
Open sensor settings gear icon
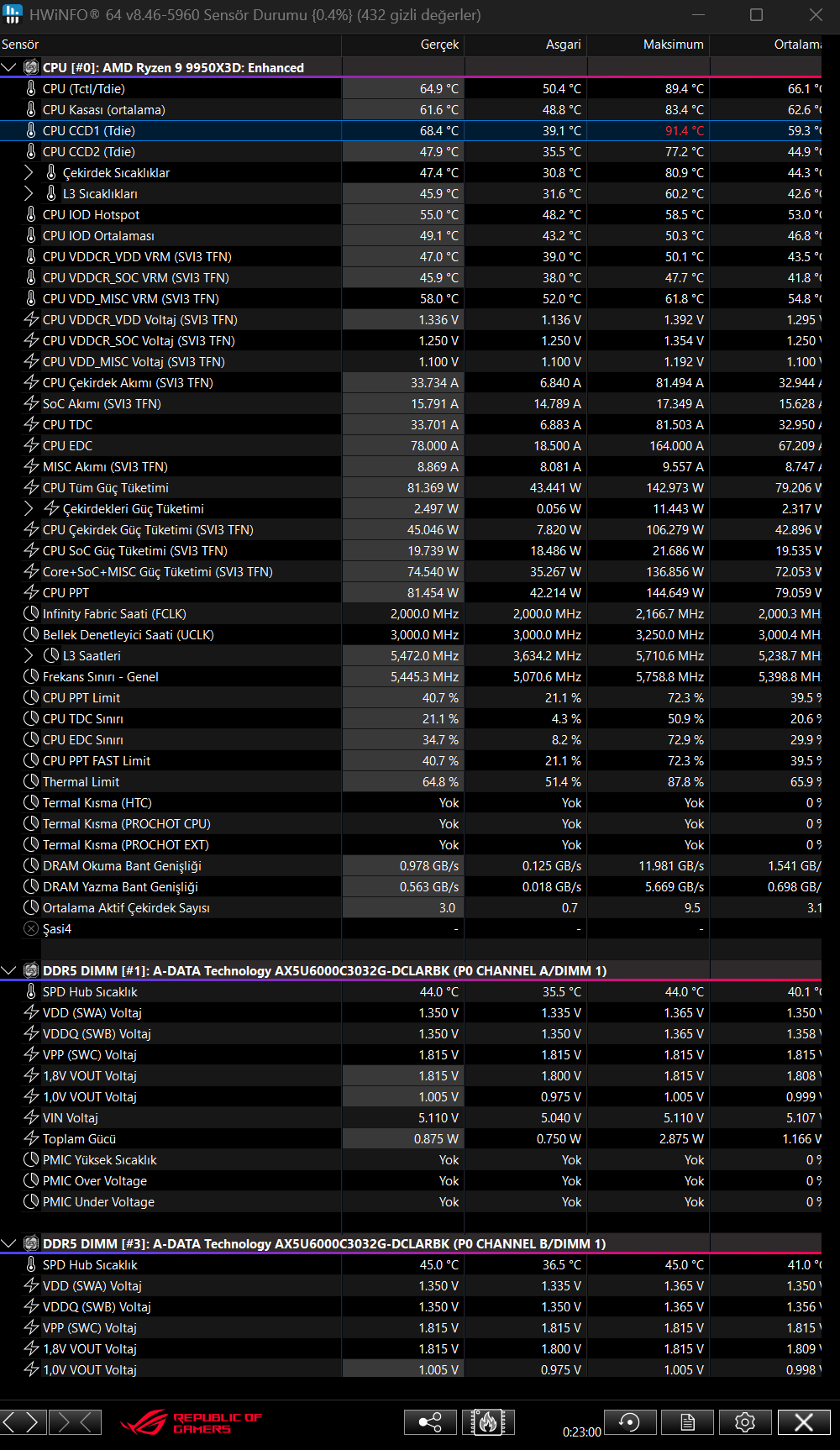coord(745,1421)
